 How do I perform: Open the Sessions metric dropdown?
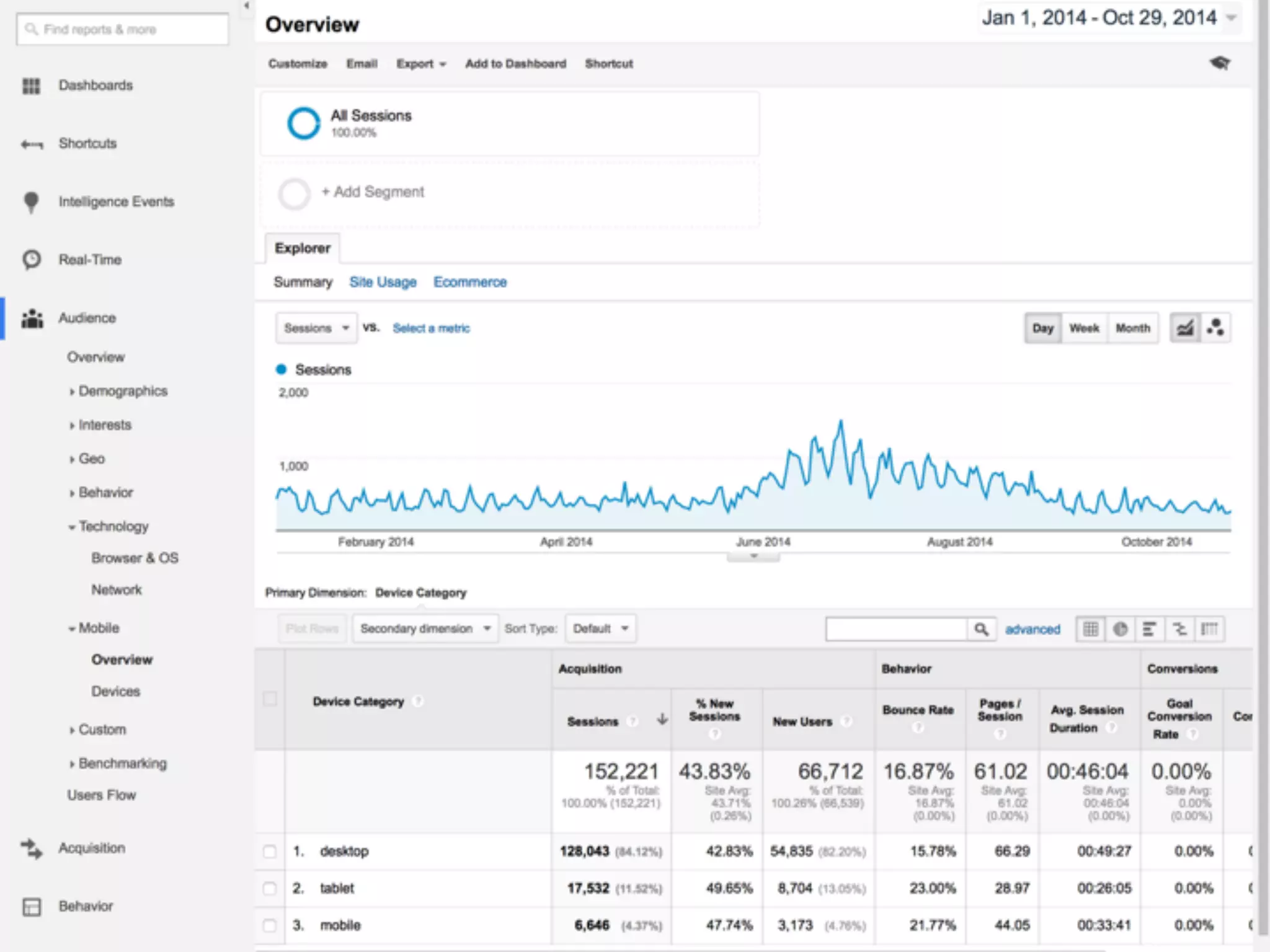pos(316,328)
